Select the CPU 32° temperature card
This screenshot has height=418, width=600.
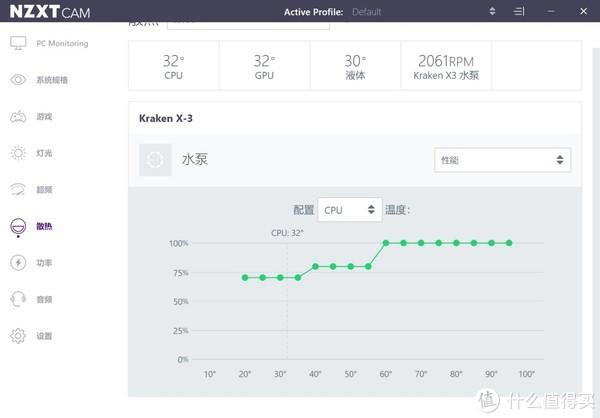pos(174,66)
